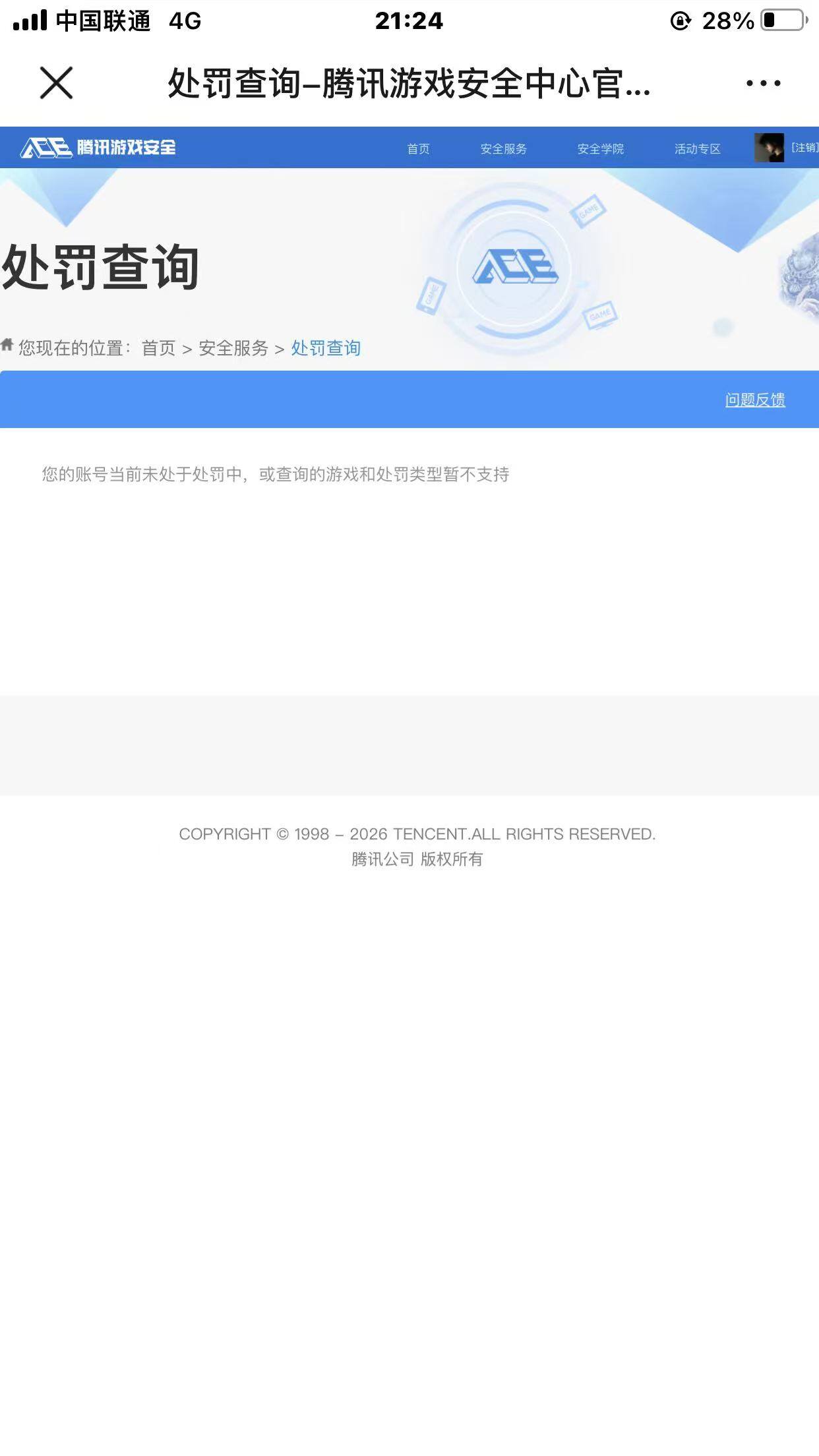This screenshot has height=1456, width=819.
Task: Click the home icon beside 您现在的位置
Action: [7, 344]
